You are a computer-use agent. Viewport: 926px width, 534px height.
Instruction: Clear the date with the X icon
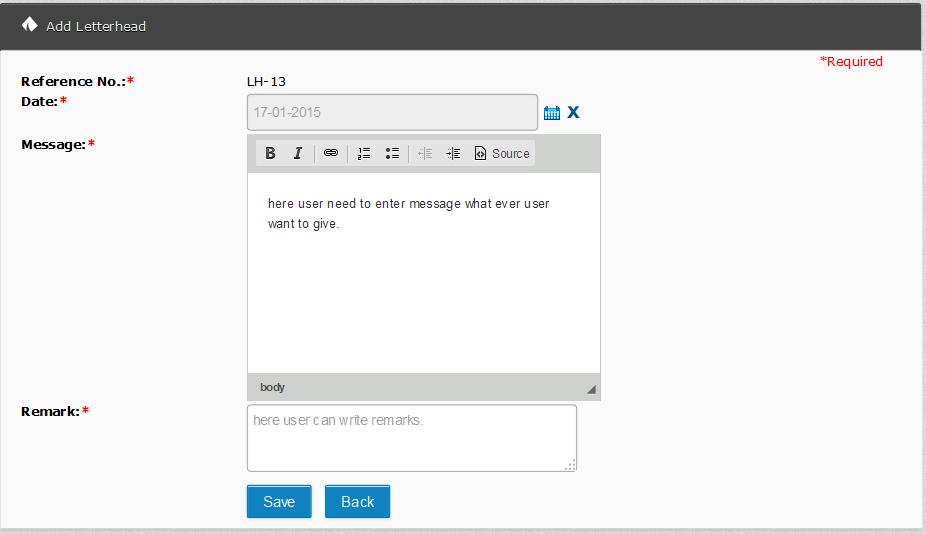(573, 112)
